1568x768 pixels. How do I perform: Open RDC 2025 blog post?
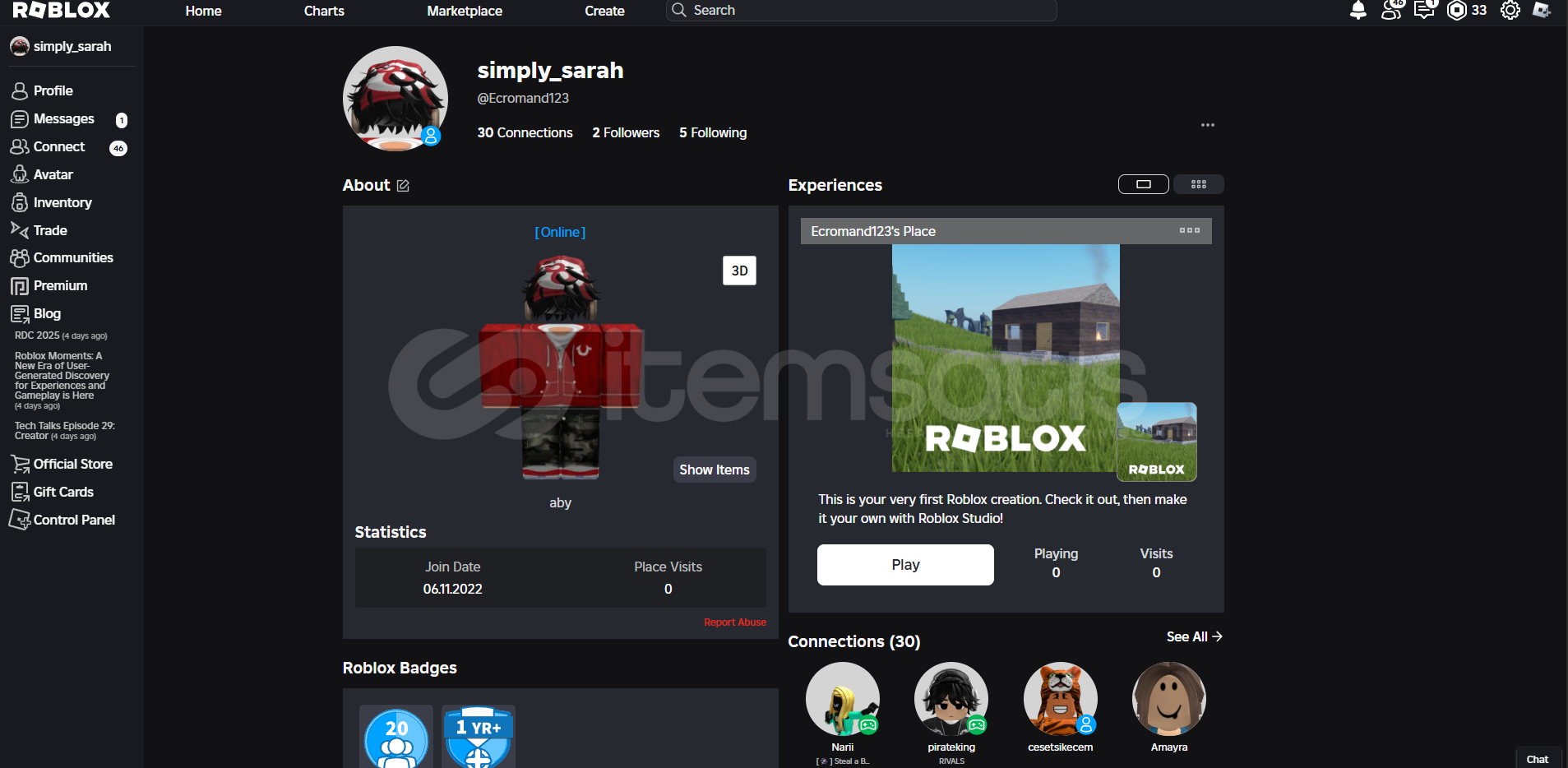tap(61, 335)
